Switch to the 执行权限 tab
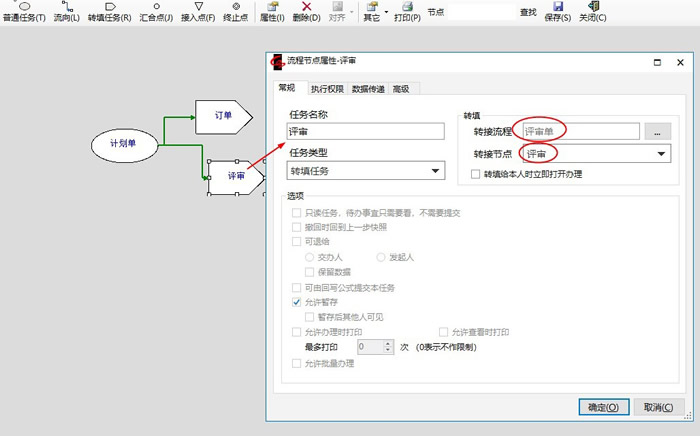Screen dimensions: 700x436 [x=327, y=89]
